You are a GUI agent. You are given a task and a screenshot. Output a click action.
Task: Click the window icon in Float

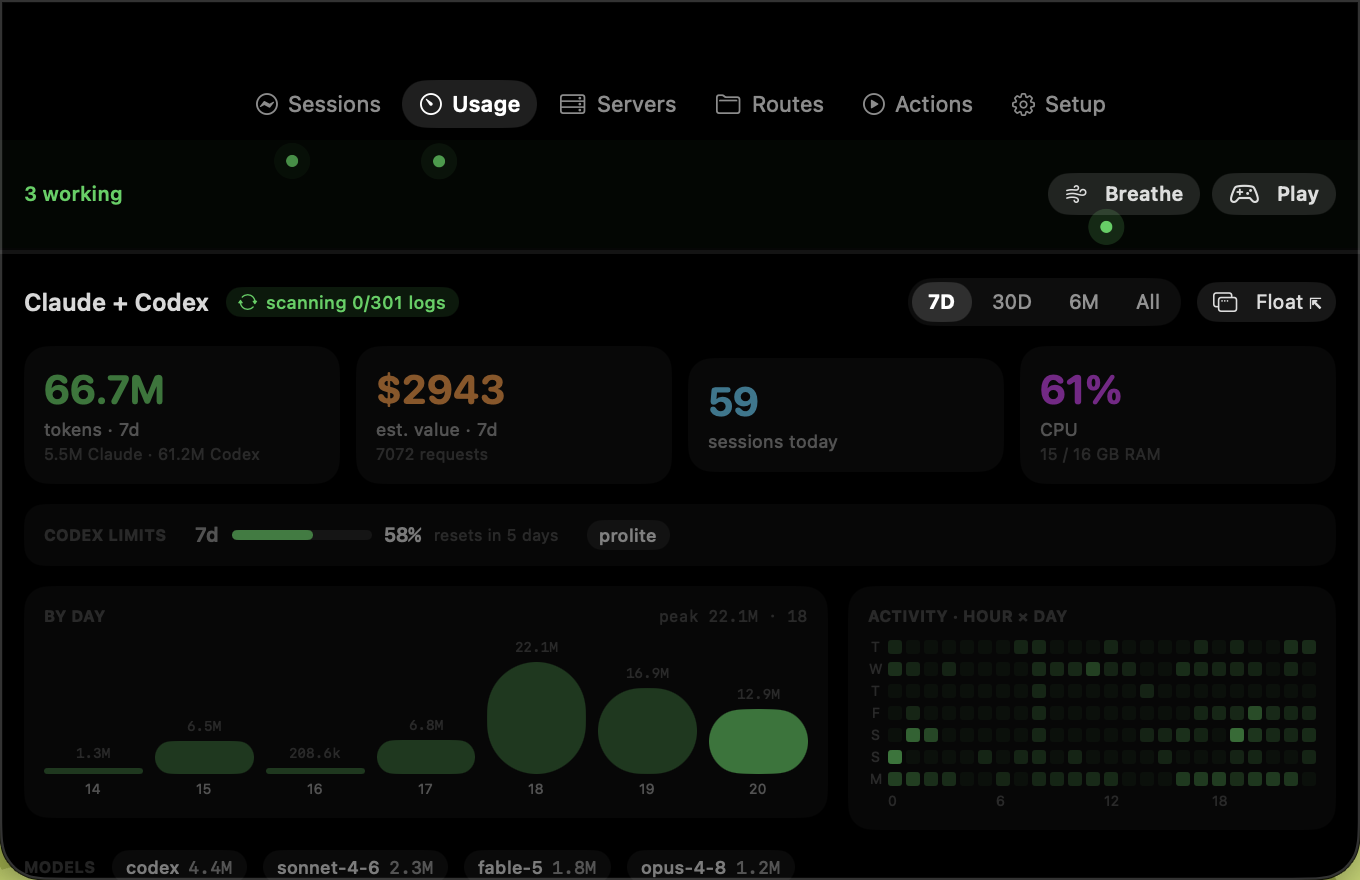click(1225, 302)
